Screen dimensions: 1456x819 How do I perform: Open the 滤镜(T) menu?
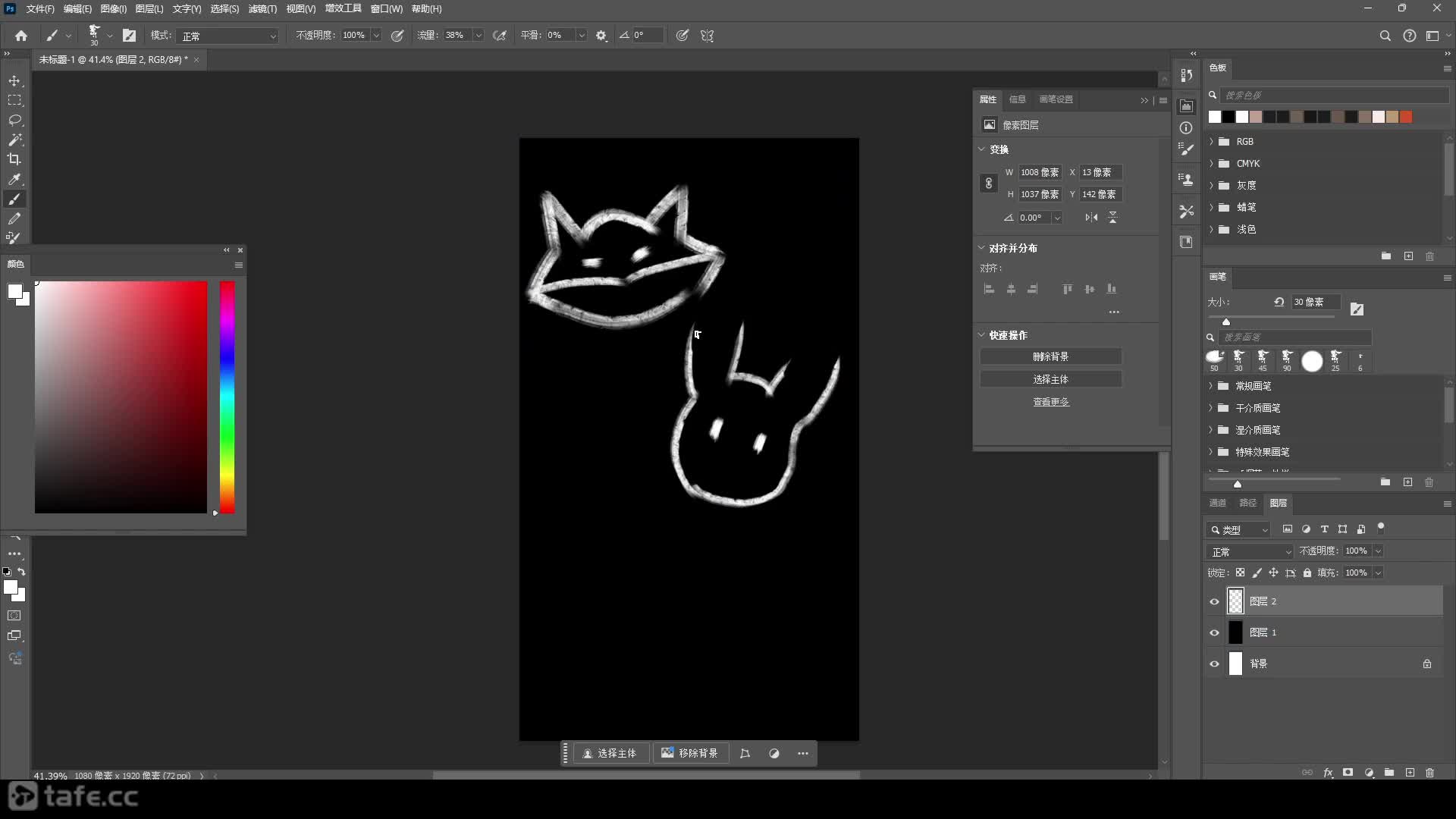tap(262, 9)
